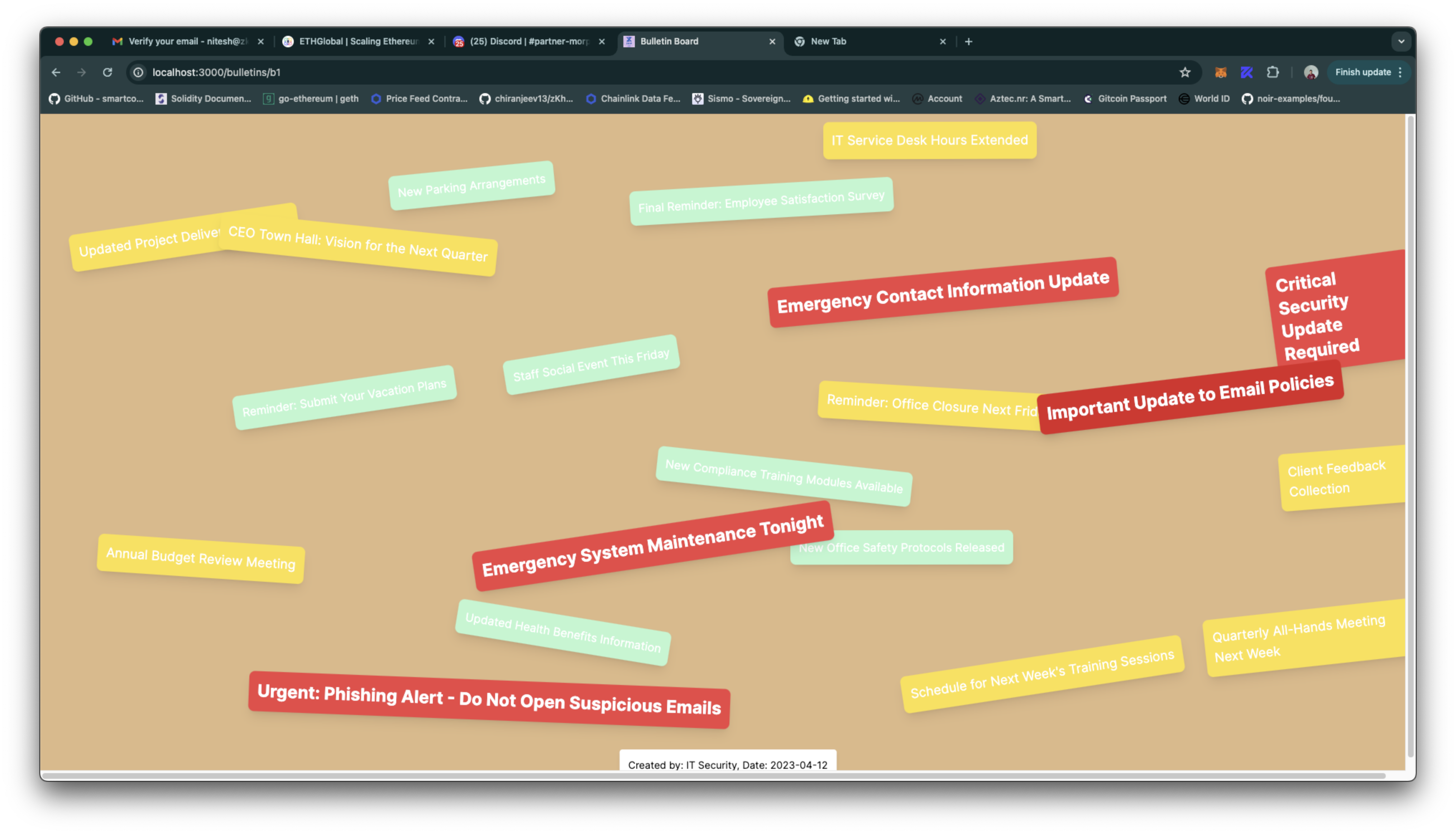Open CEO Town Hall Vision note
This screenshot has height=834, width=1456.
pyautogui.click(x=358, y=245)
